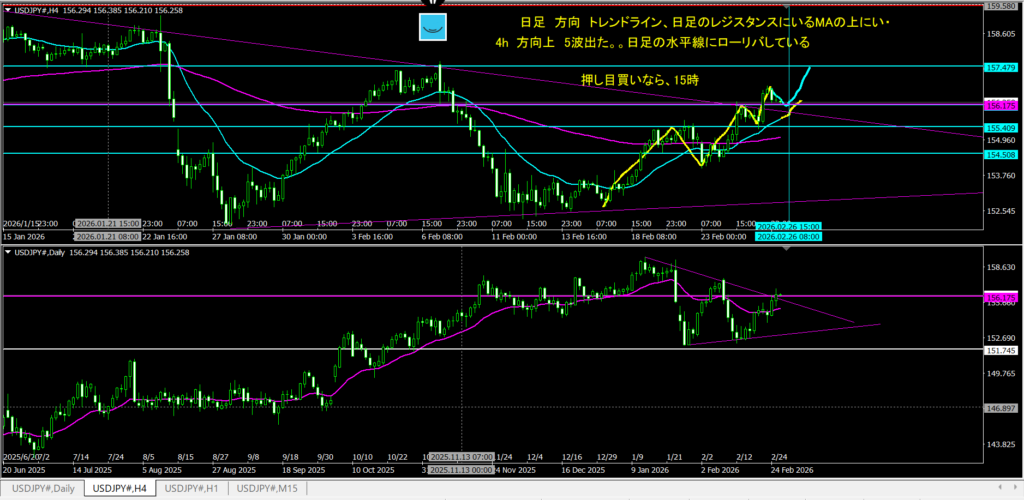
Task: Click the 159.580 red price label
Action: tap(1001, 6)
